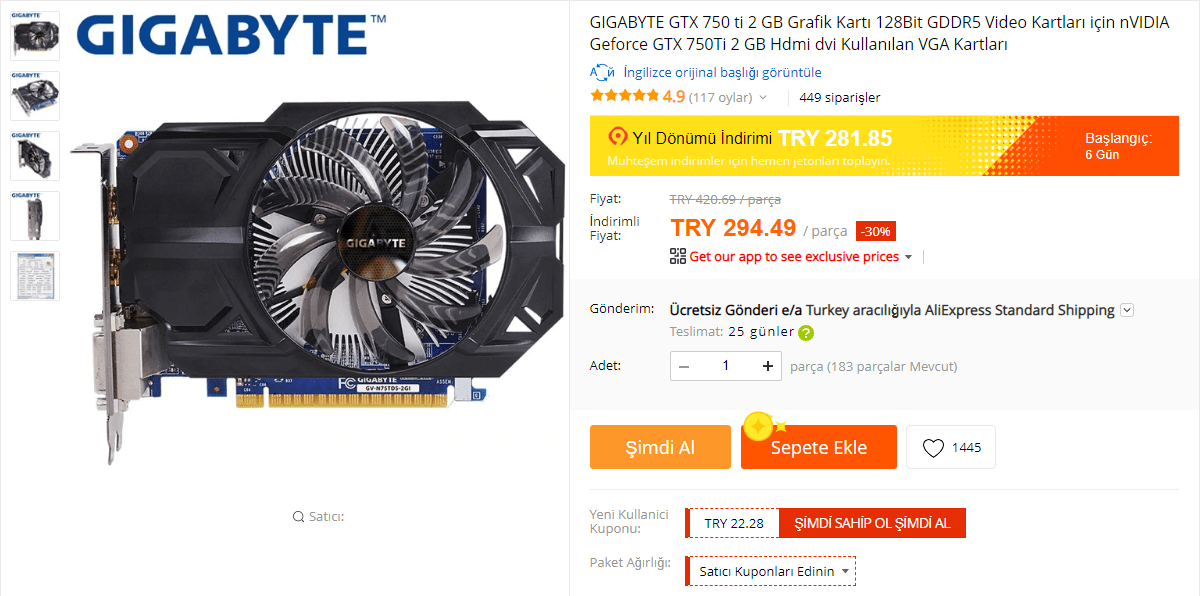1200x596 pixels.
Task: Expand the rating votes dropdown arrow
Action: tap(763, 98)
